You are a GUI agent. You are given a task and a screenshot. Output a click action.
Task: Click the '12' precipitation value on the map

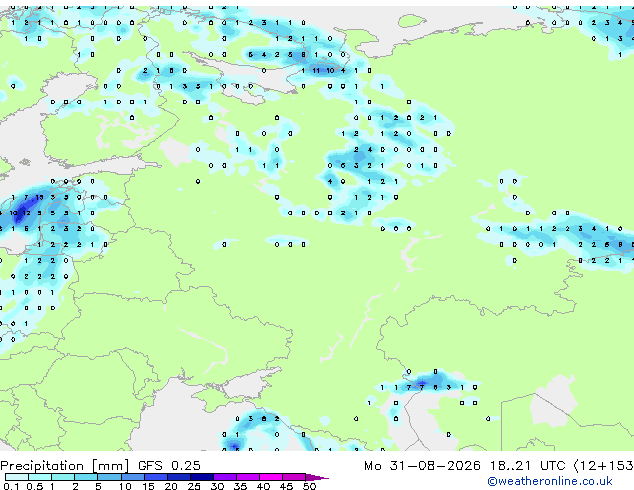point(26,213)
